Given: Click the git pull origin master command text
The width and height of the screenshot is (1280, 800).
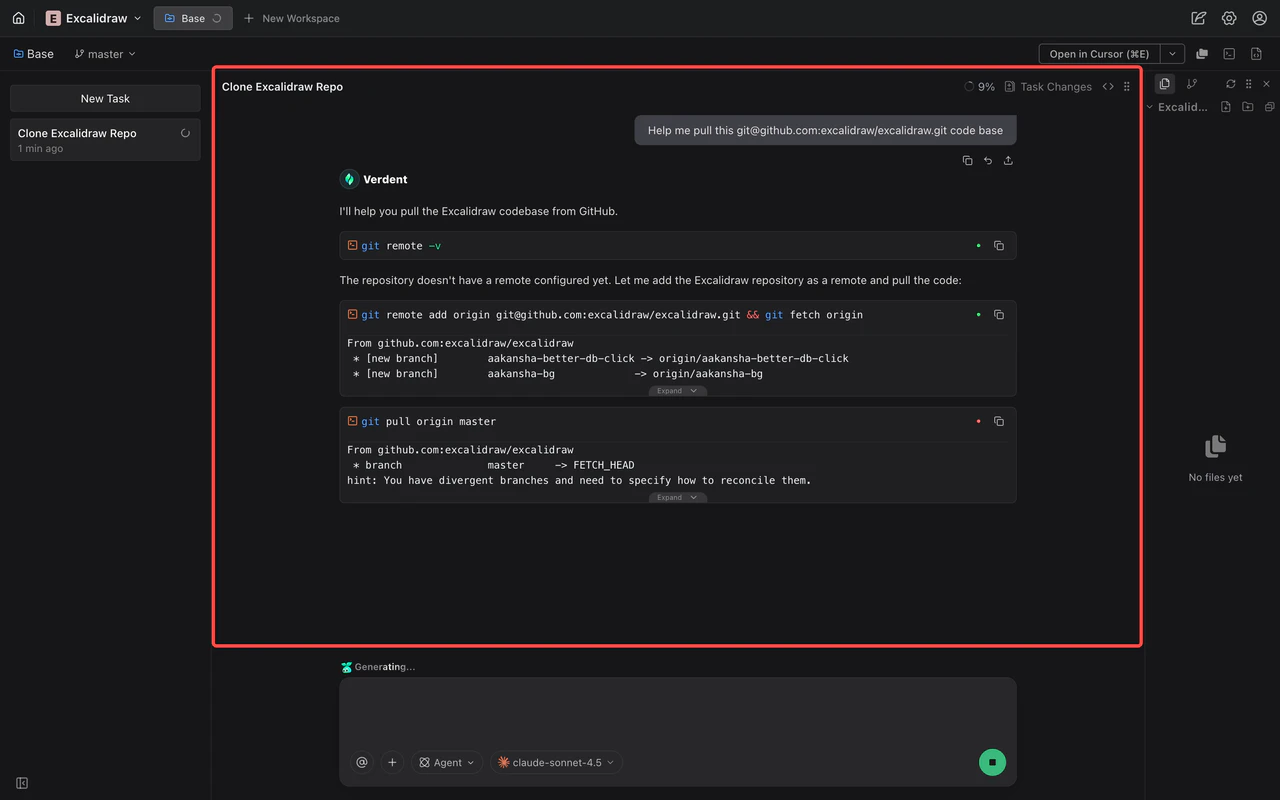Looking at the screenshot, I should click(428, 422).
